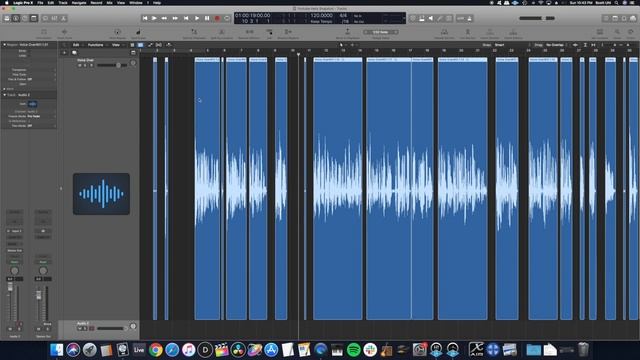Click the time signature 4/4 field
The image size is (640, 360).
[343, 16]
